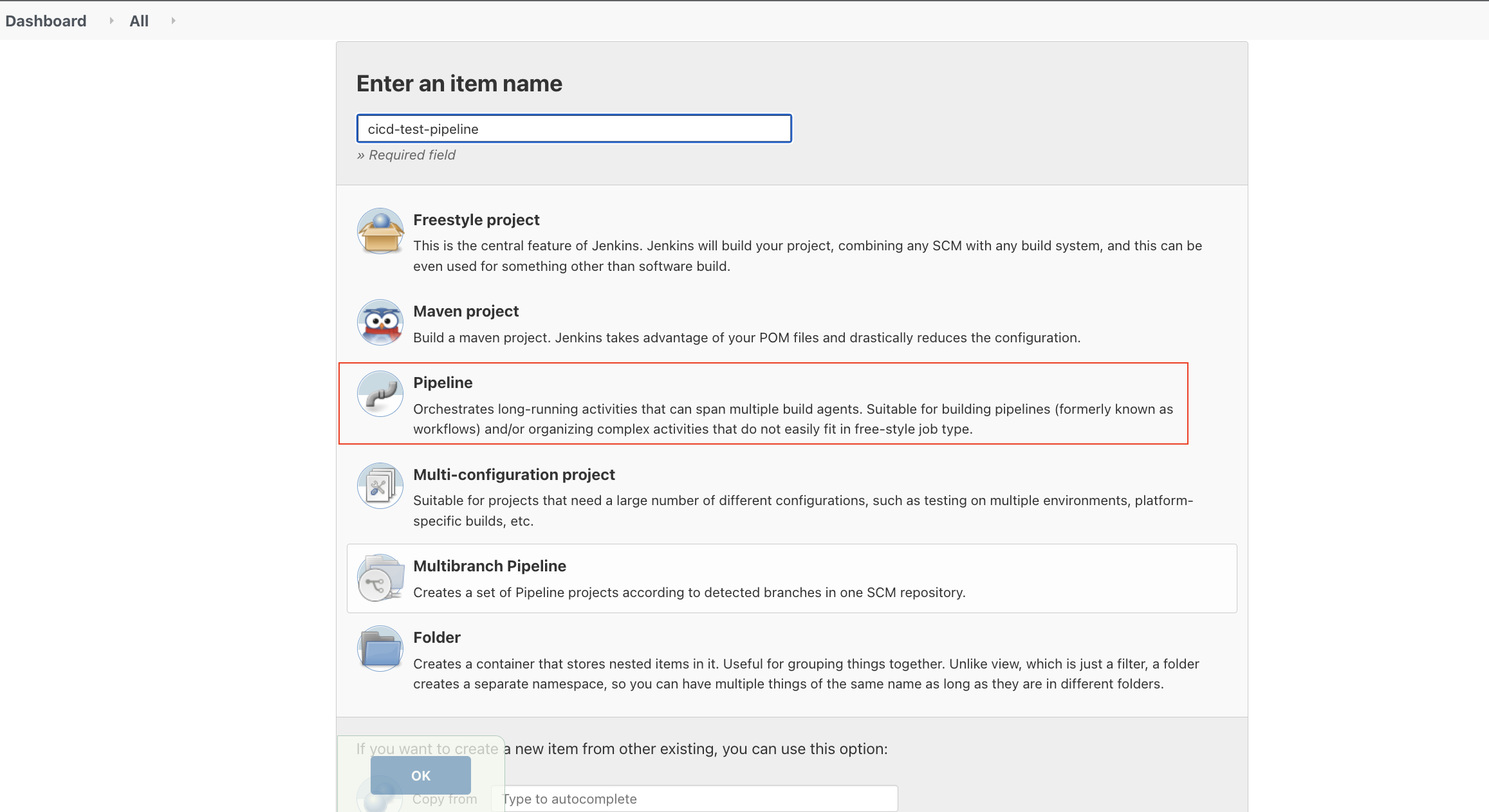Click the blue Folder icon
1489x812 pixels.
380,649
